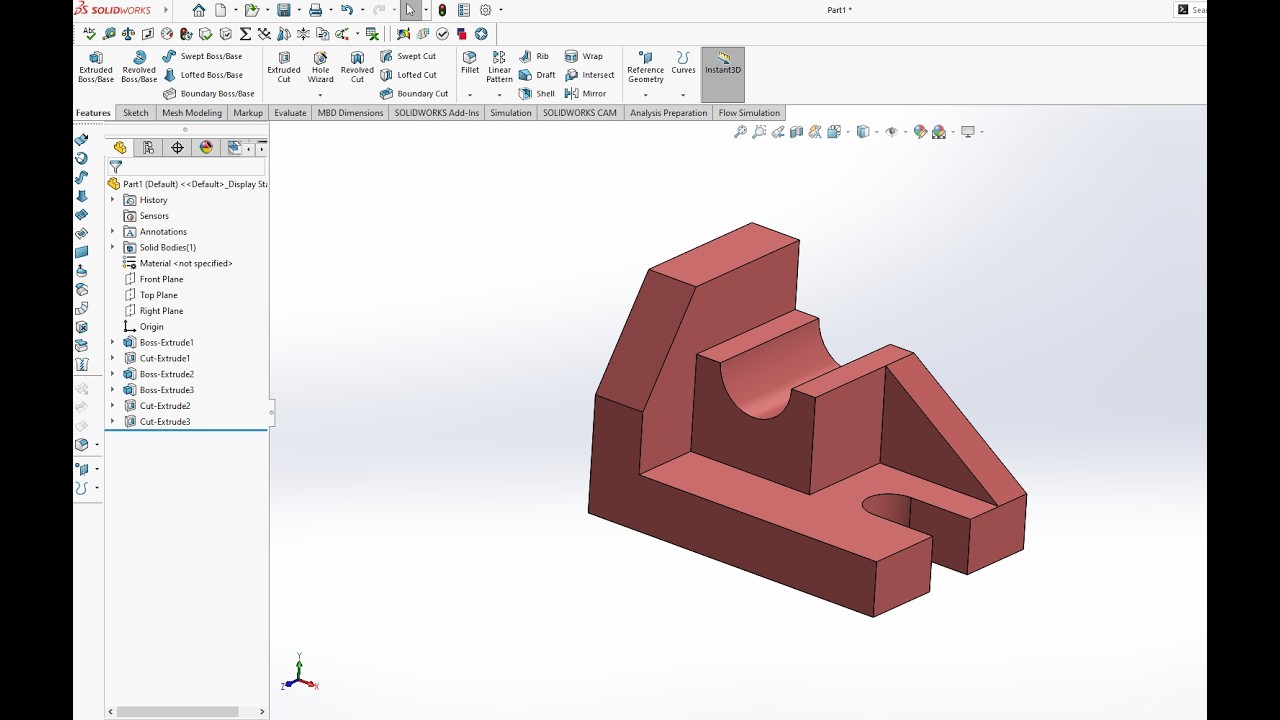
Task: Click the Rebuild traffic light icon
Action: (442, 10)
